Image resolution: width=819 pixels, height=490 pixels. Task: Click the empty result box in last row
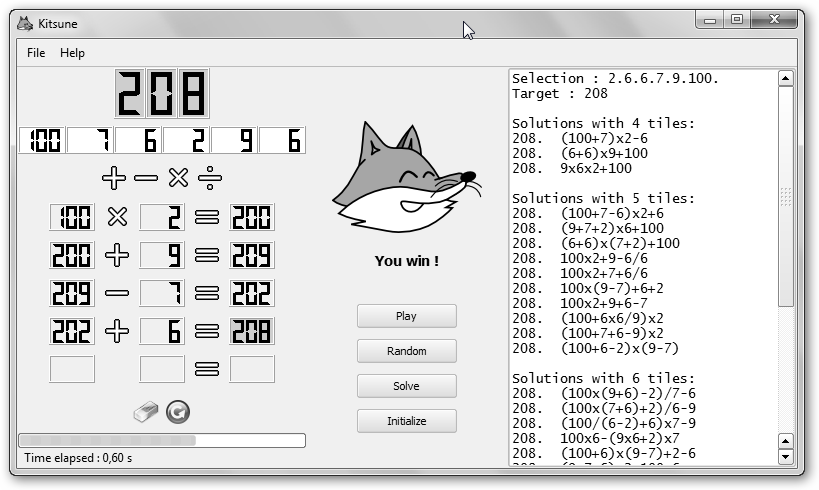click(x=252, y=369)
